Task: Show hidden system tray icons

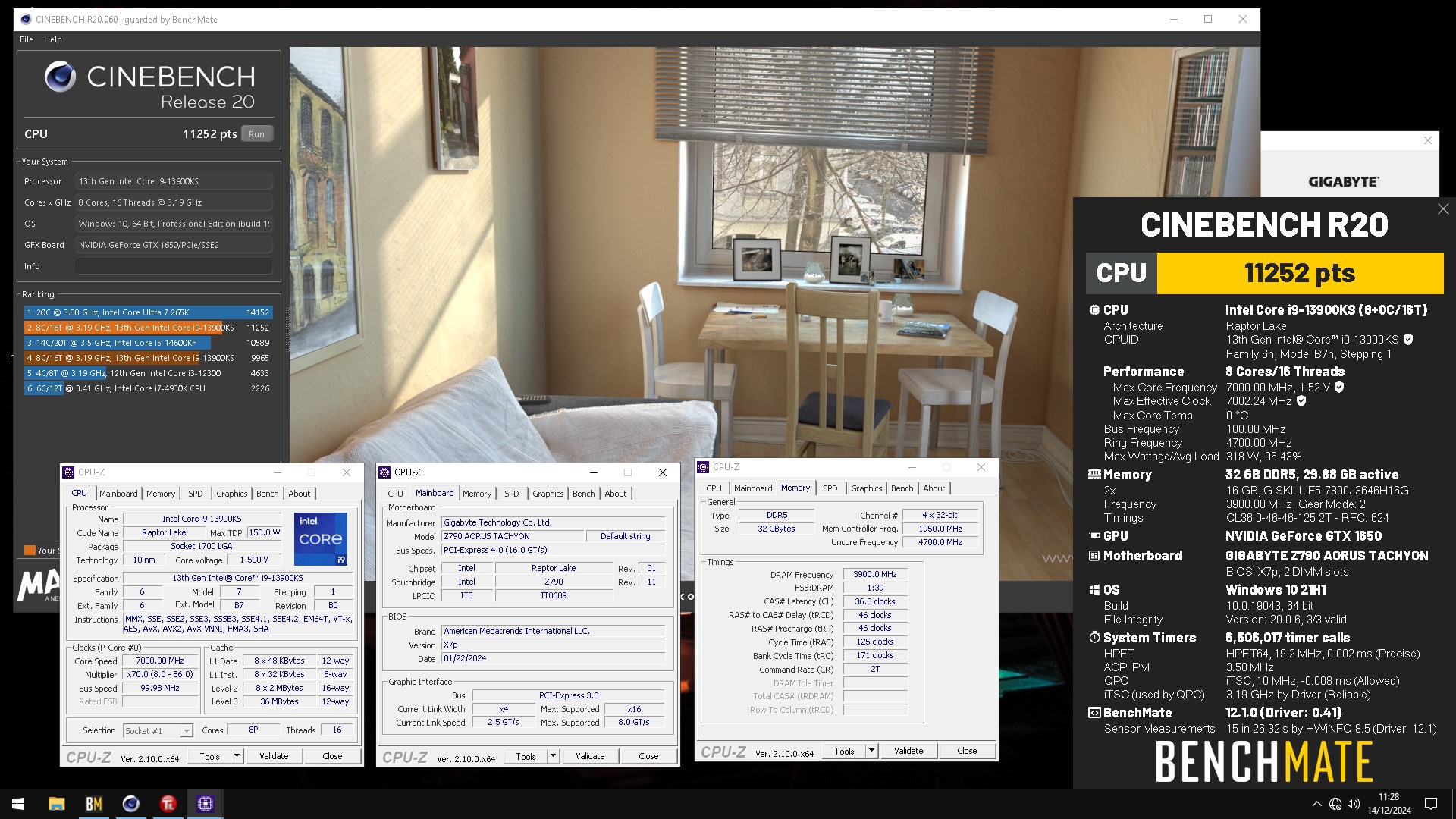Action: [x=1317, y=804]
